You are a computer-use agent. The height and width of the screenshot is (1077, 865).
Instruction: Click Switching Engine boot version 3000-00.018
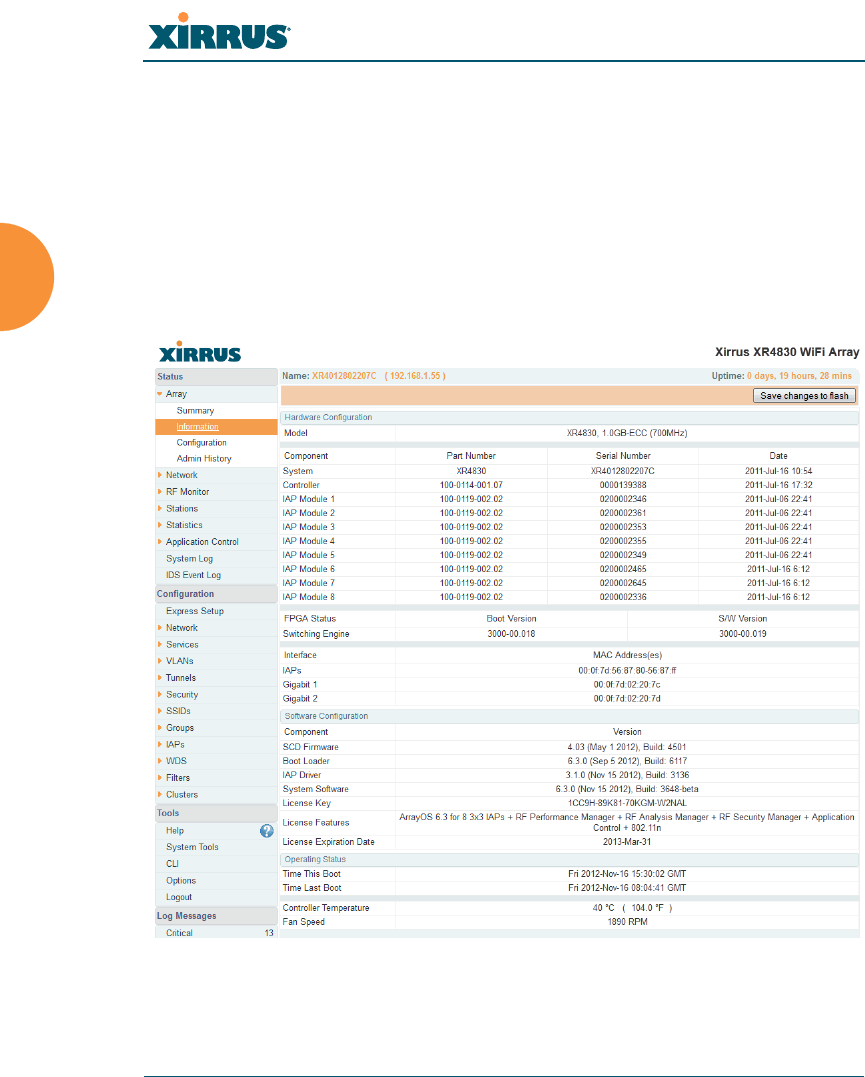(x=511, y=634)
